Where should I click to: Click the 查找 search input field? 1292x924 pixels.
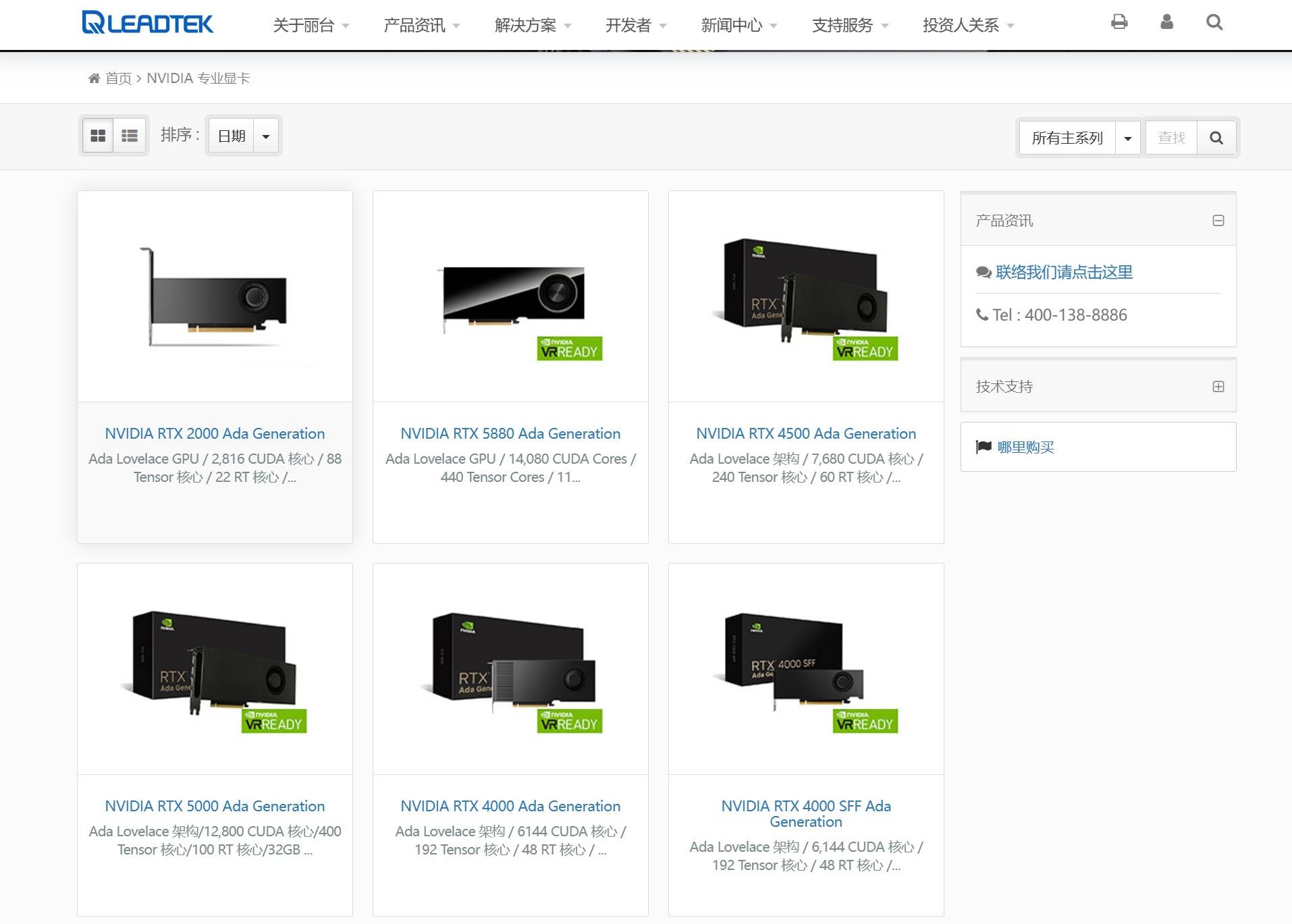click(x=1171, y=138)
